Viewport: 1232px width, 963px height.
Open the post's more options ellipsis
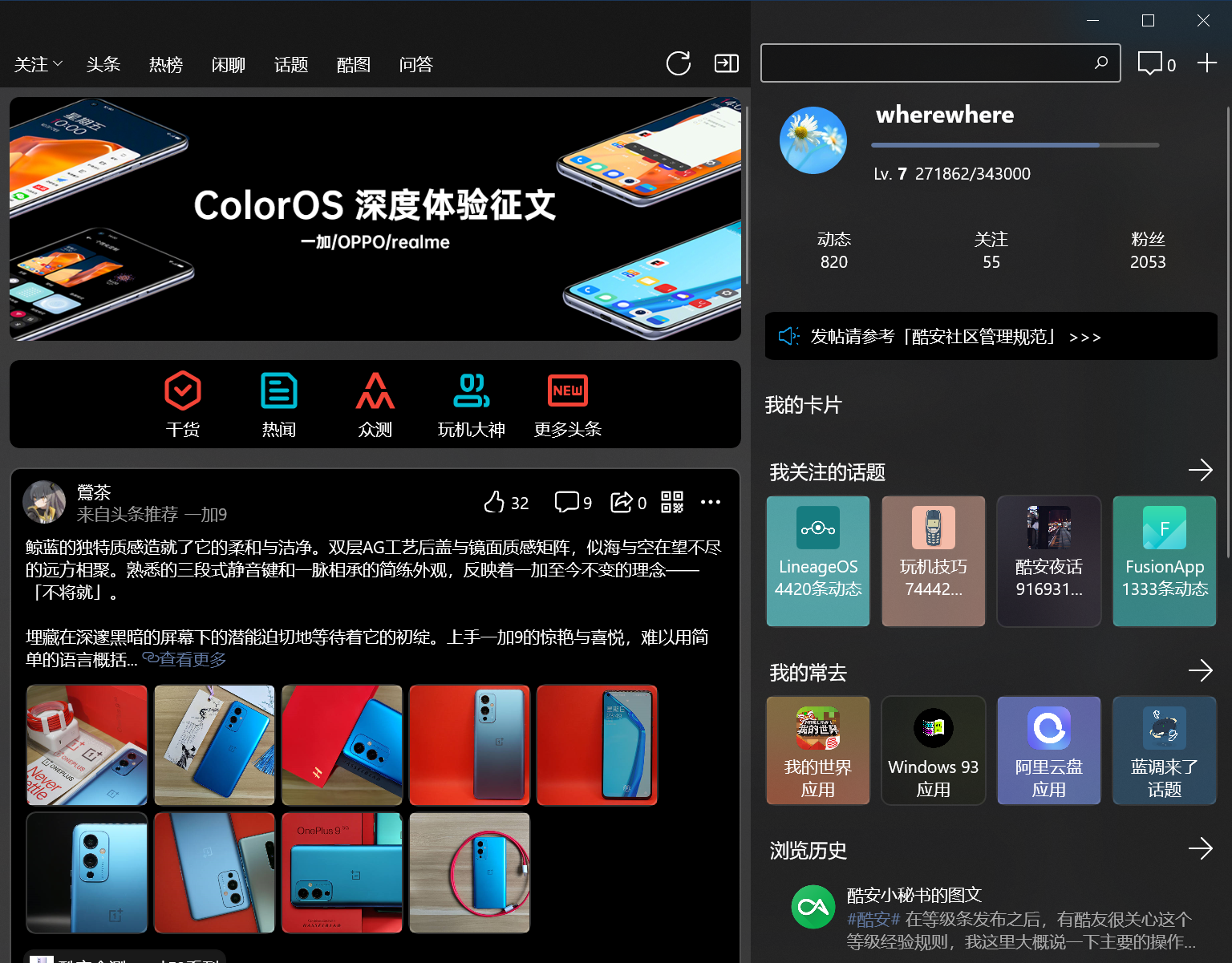pos(711,502)
